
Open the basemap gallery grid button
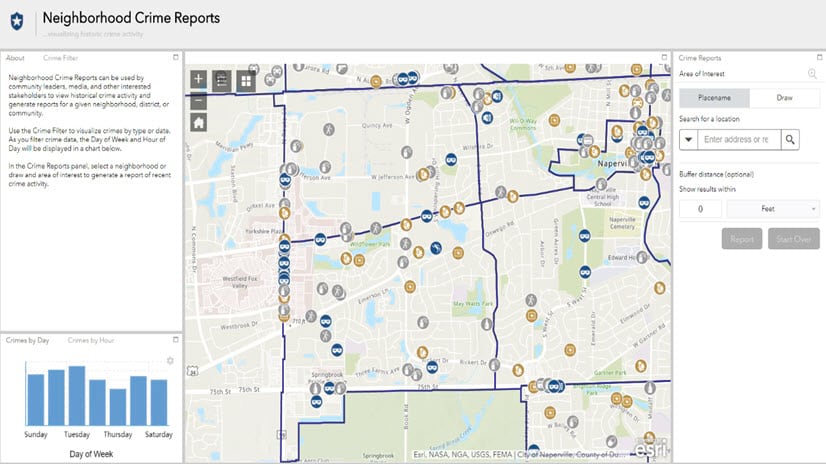point(246,81)
